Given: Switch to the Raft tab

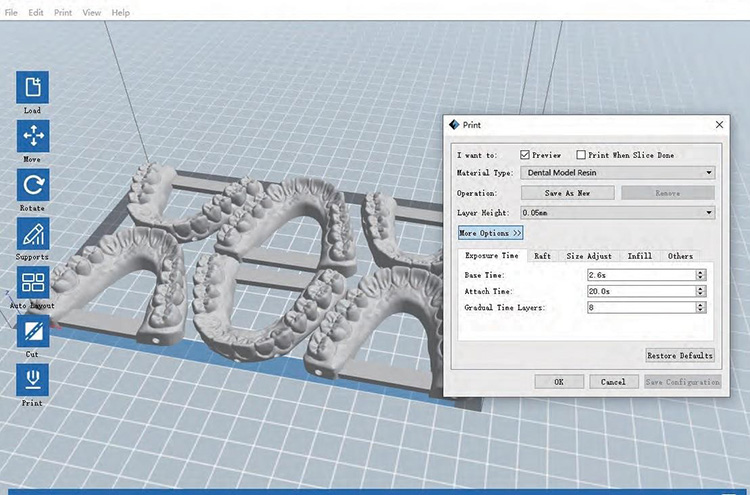Looking at the screenshot, I should [x=542, y=256].
